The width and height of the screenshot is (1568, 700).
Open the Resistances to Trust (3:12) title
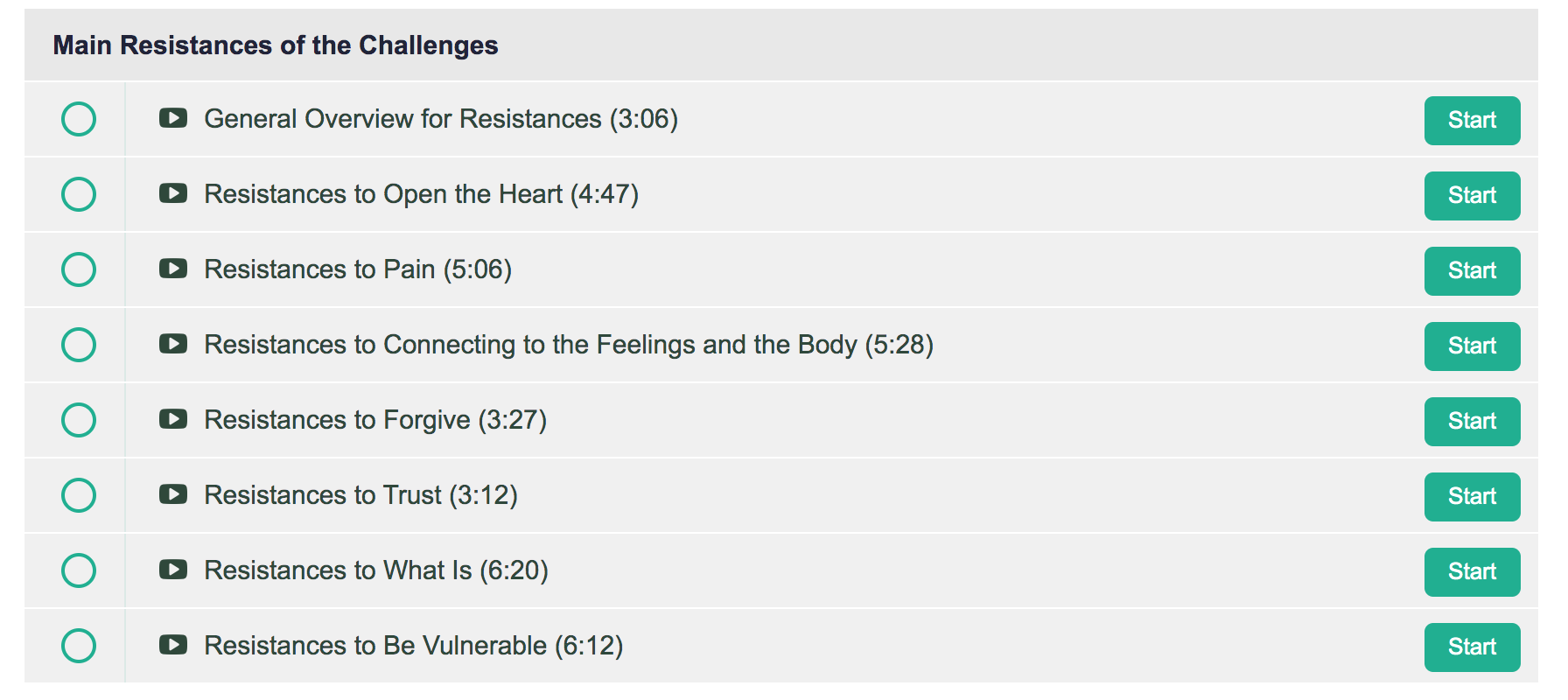click(x=360, y=495)
